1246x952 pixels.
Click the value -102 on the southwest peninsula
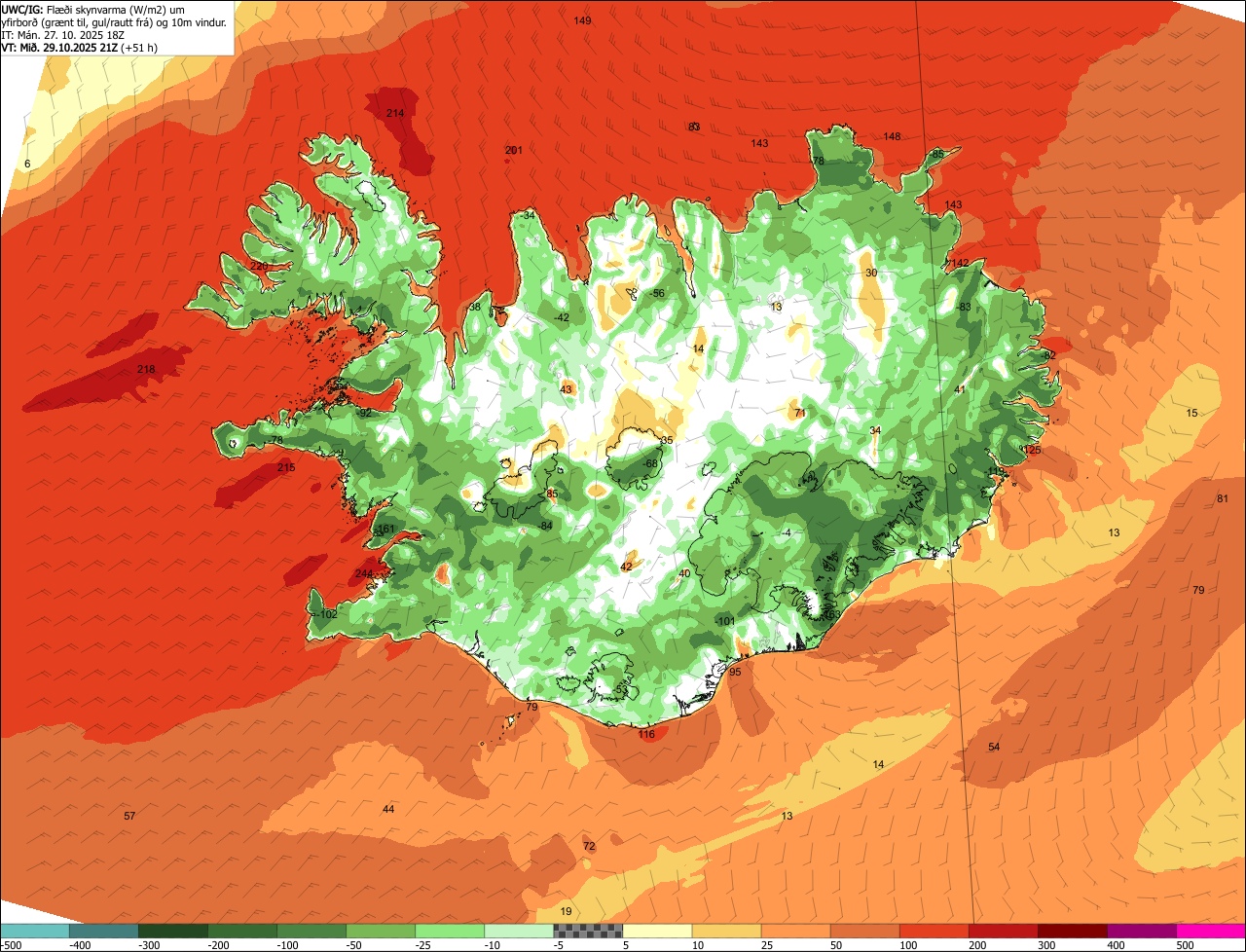click(327, 614)
